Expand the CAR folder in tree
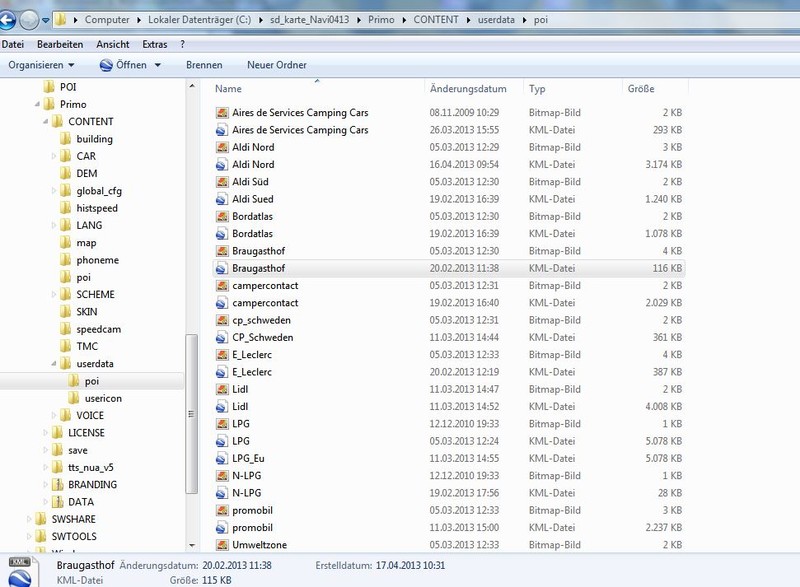 pyautogui.click(x=53, y=157)
